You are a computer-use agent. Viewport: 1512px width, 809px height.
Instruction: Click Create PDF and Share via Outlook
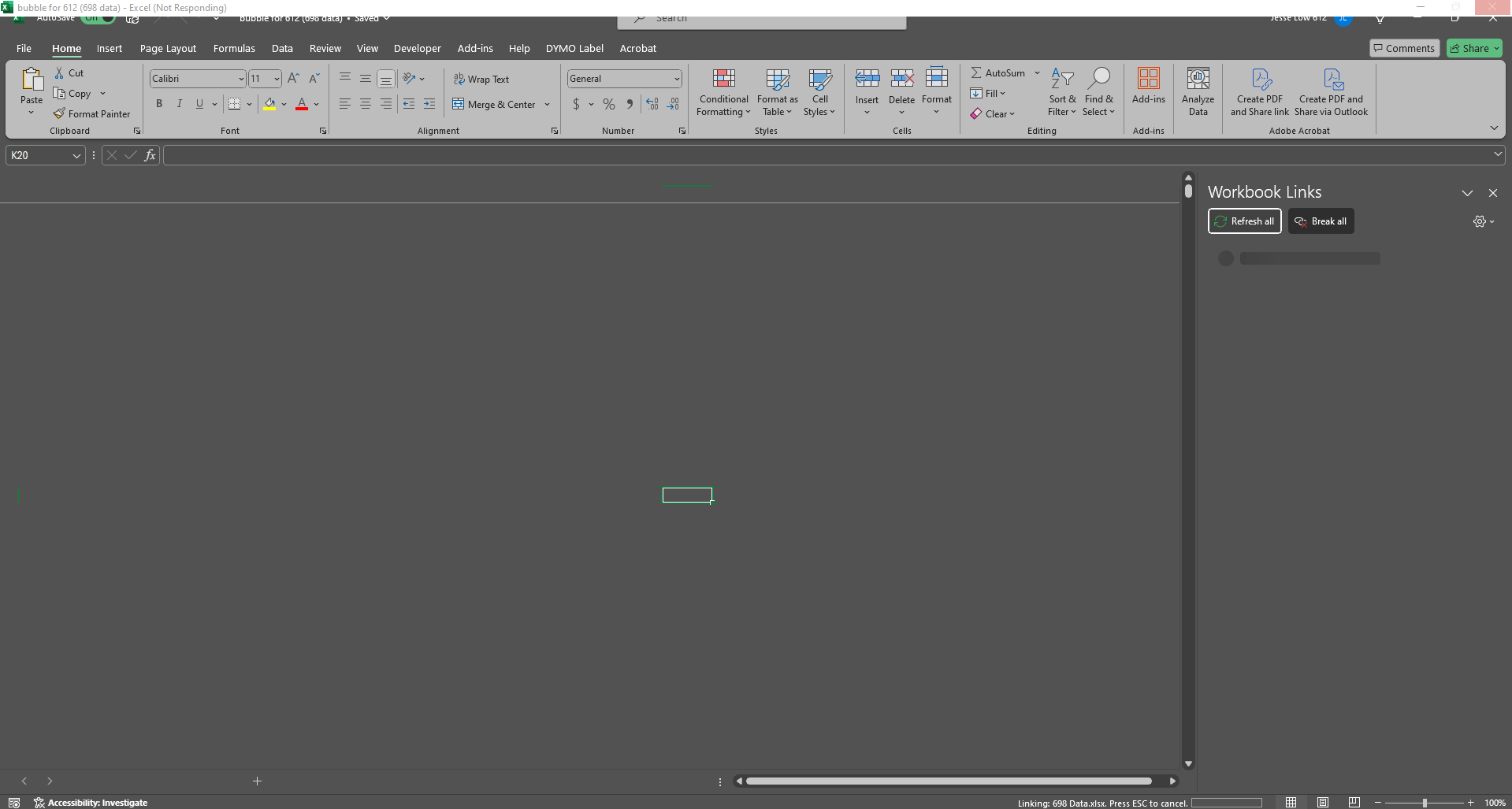(1331, 92)
